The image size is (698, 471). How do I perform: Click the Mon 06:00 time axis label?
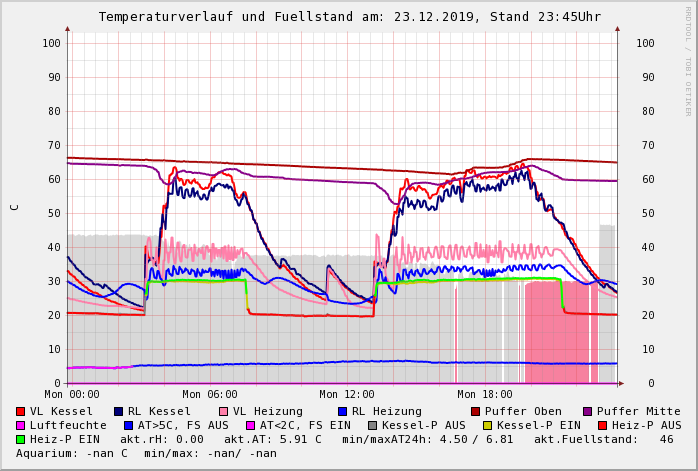pos(209,395)
